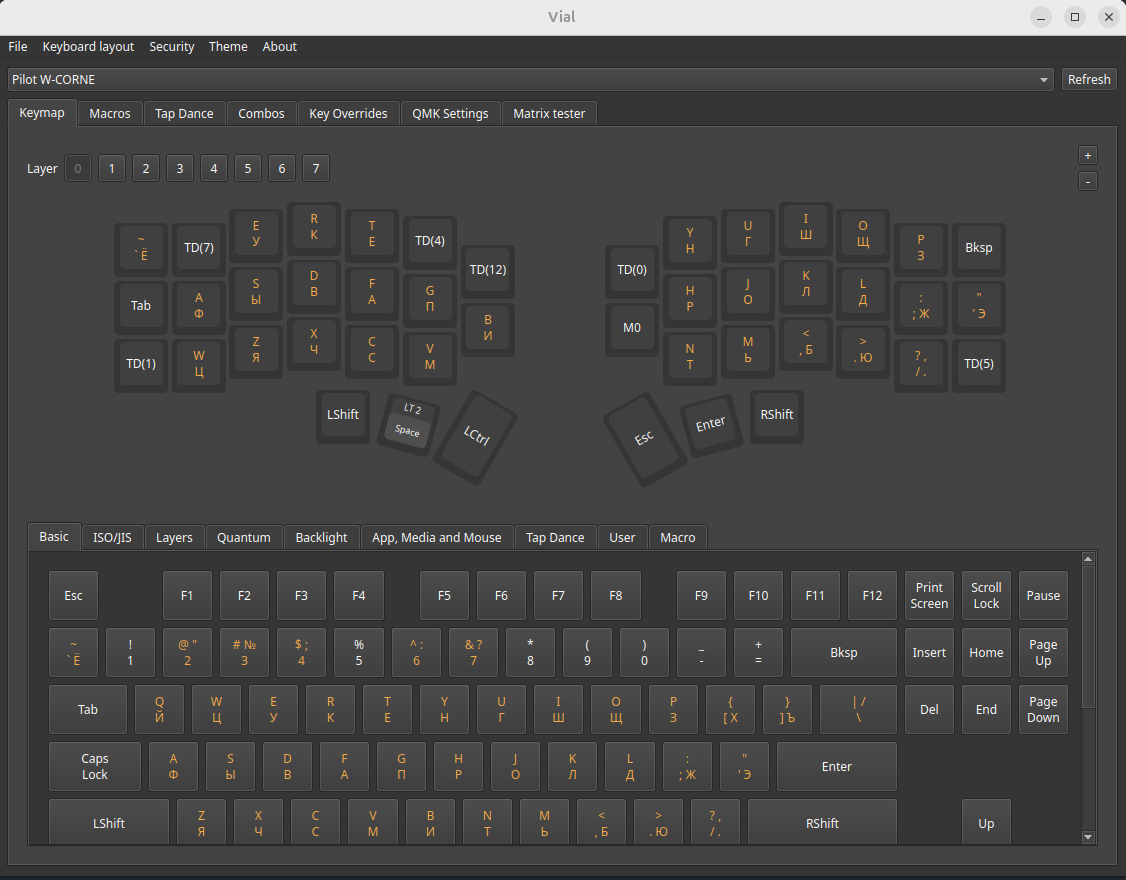This screenshot has width=1126, height=880.
Task: Select layer 3 button
Action: click(x=180, y=169)
